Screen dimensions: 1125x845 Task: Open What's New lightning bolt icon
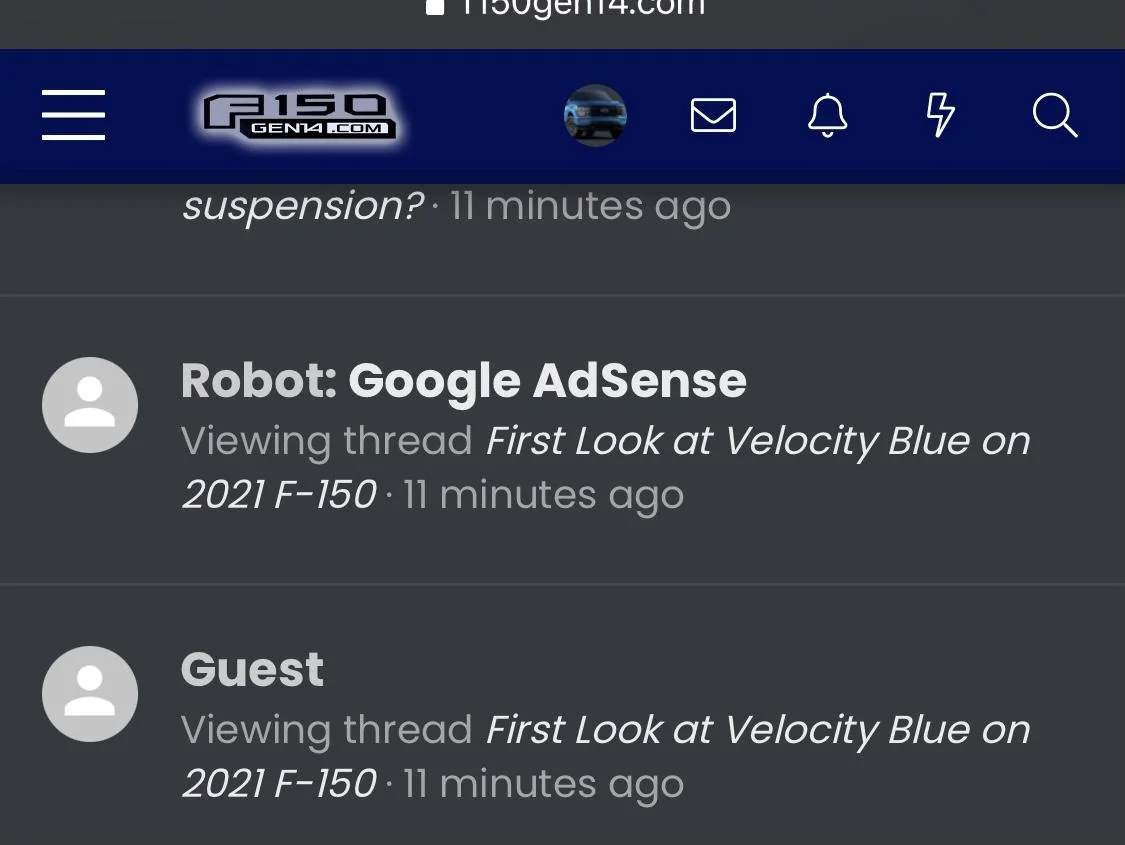pos(940,115)
